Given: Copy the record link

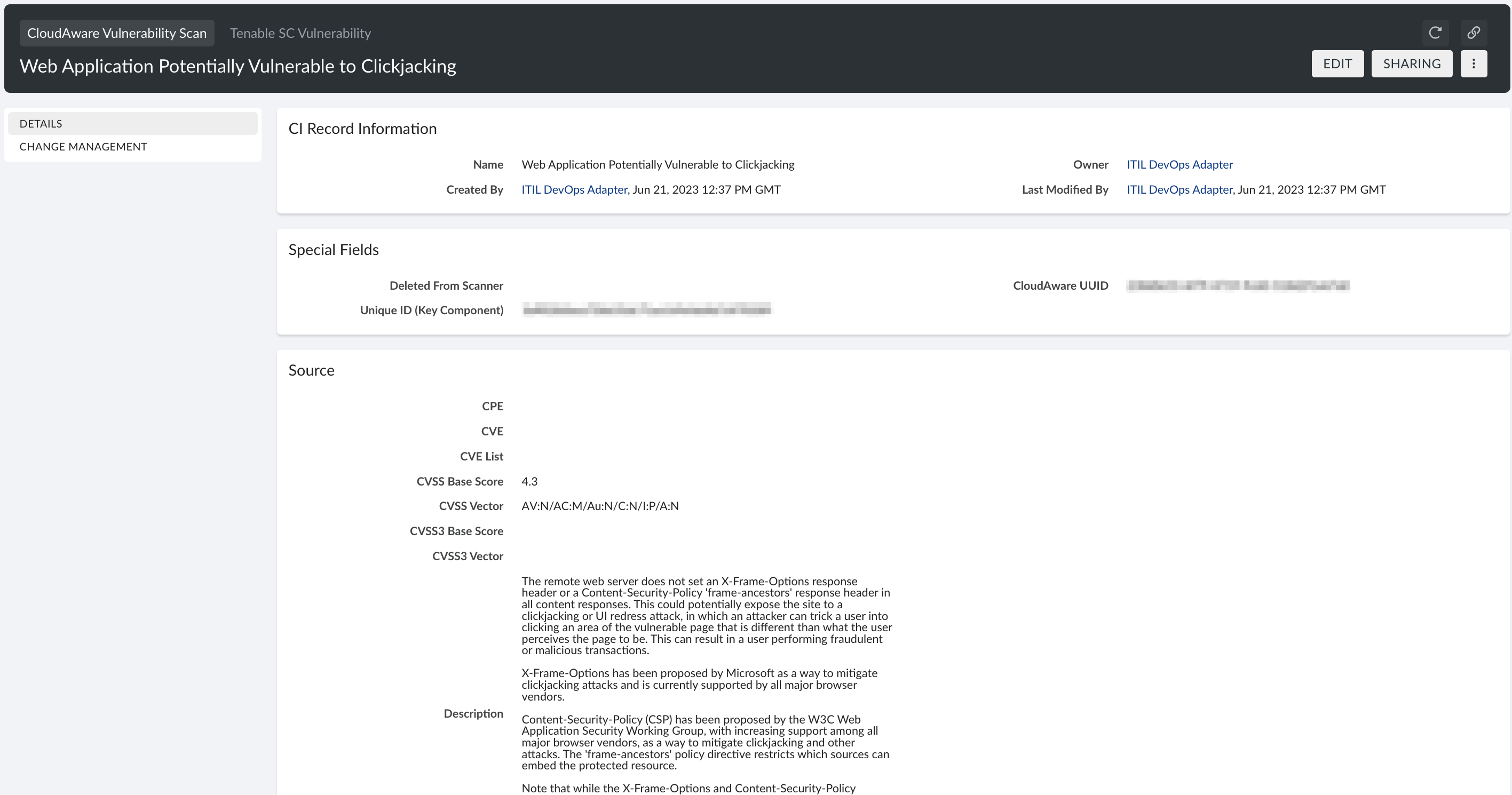Looking at the screenshot, I should [x=1474, y=33].
